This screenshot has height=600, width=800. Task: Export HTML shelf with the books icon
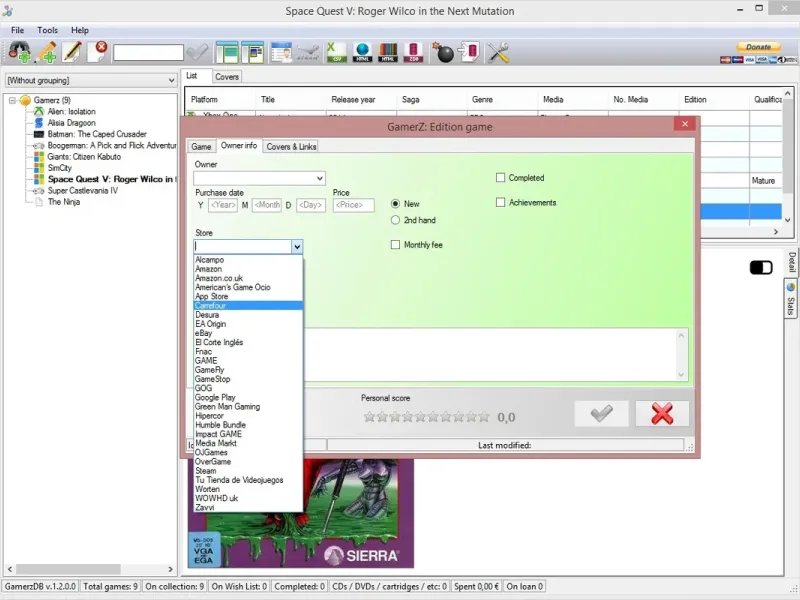pos(388,52)
